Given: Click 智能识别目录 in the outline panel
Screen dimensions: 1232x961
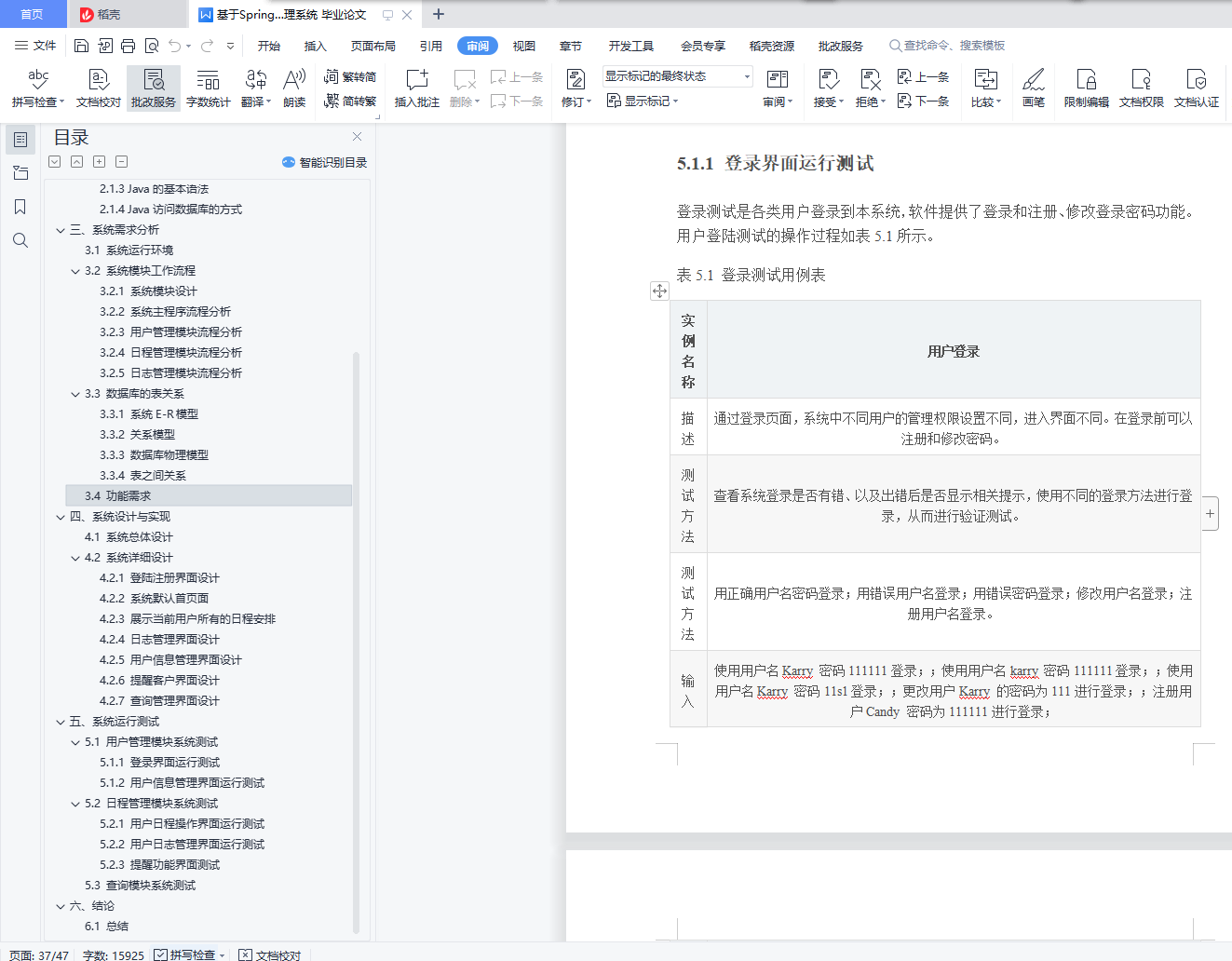Looking at the screenshot, I should [325, 162].
